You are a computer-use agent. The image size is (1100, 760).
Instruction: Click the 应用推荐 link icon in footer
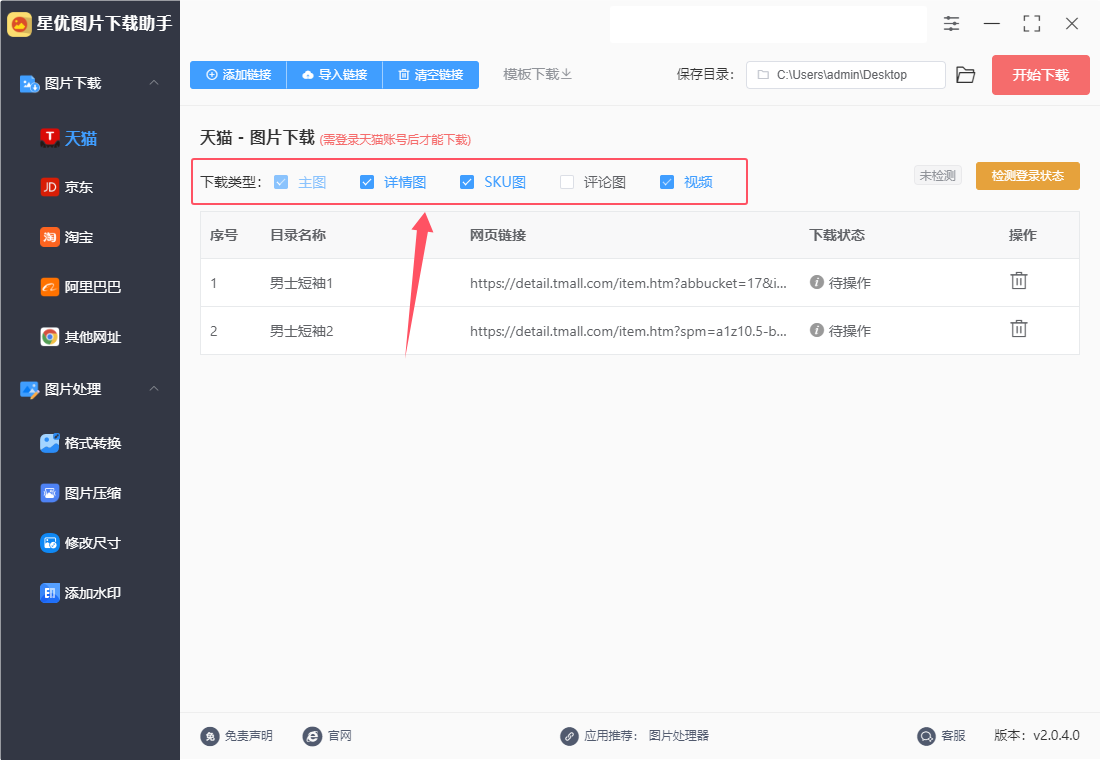569,735
